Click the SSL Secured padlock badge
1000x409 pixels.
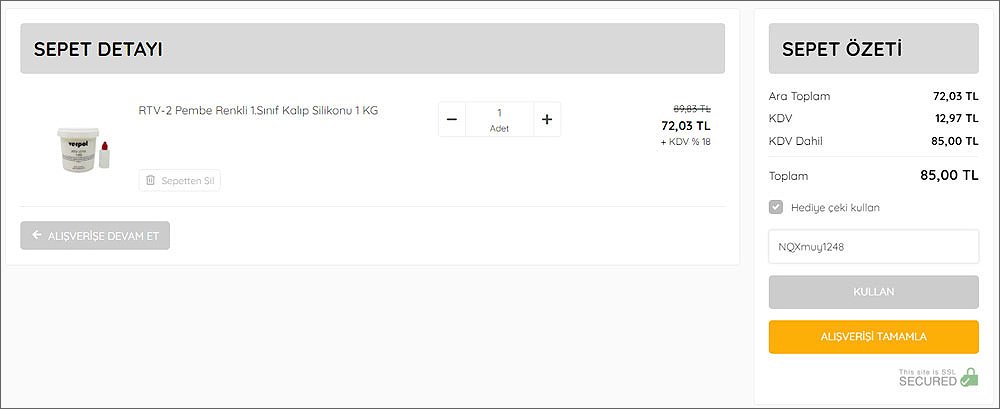pyautogui.click(x=938, y=377)
